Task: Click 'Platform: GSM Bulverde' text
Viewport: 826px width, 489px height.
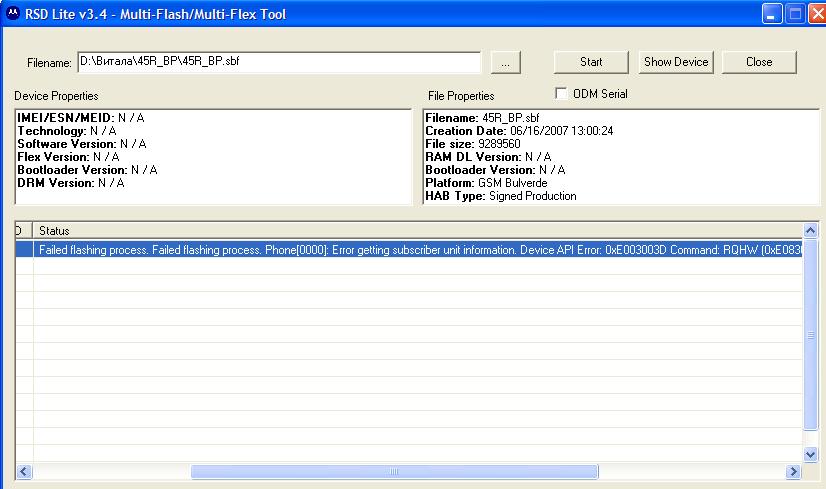Action: point(486,183)
